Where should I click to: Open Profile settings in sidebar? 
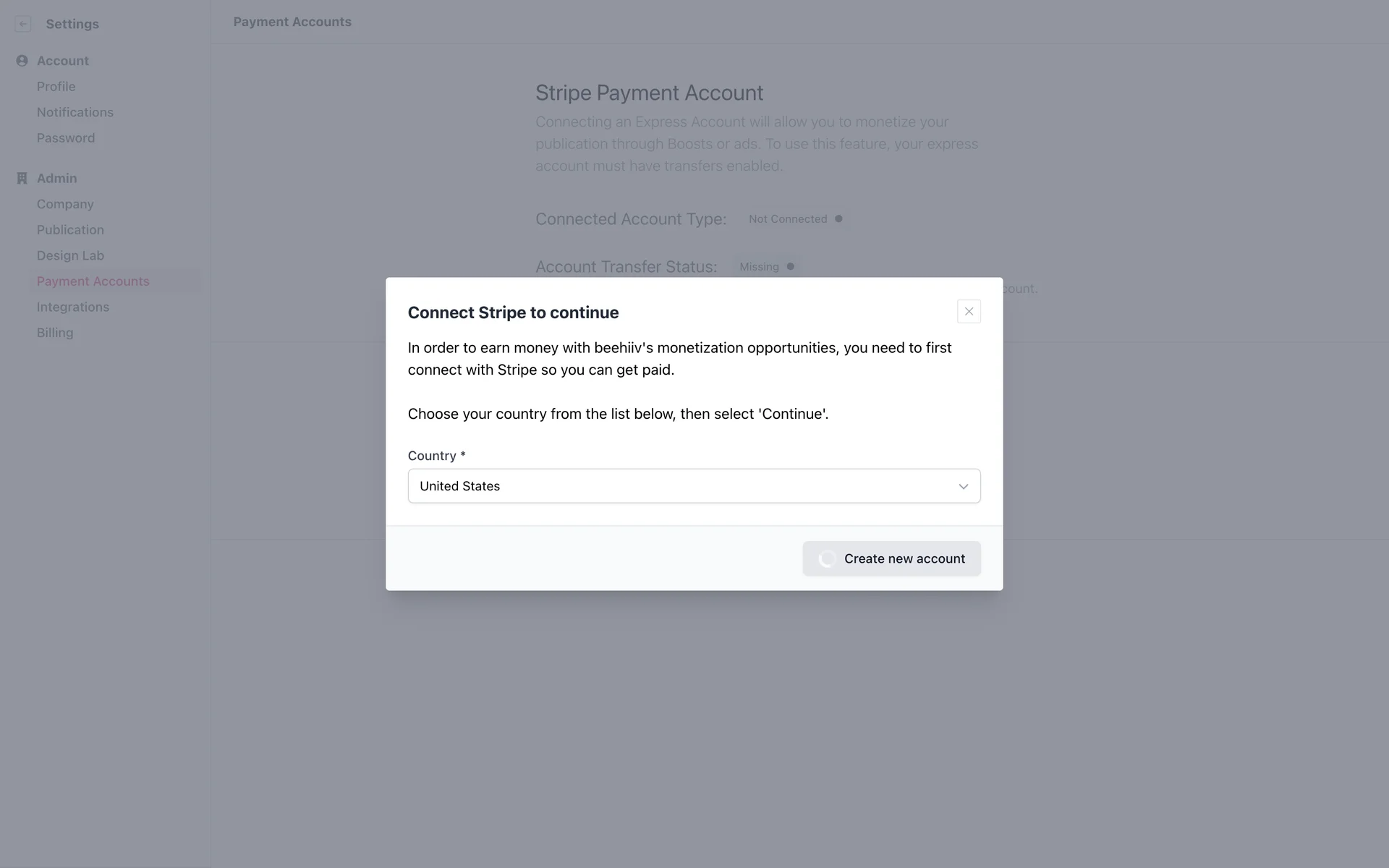click(56, 87)
